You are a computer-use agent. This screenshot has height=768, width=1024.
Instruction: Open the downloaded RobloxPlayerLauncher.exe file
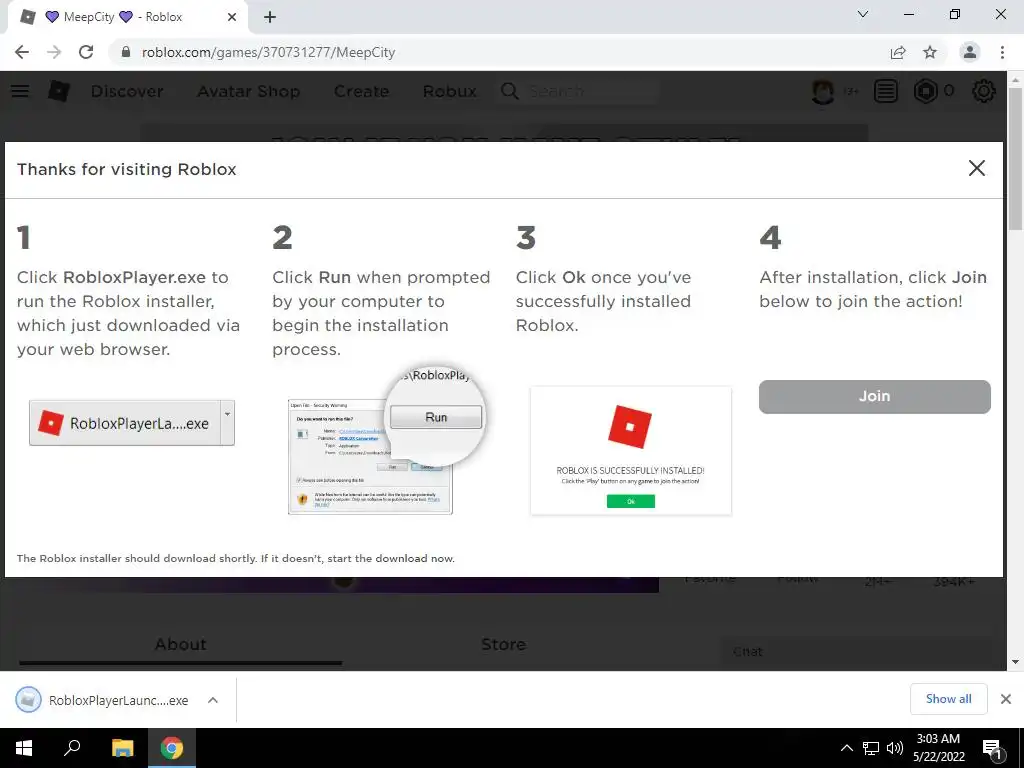(x=118, y=700)
